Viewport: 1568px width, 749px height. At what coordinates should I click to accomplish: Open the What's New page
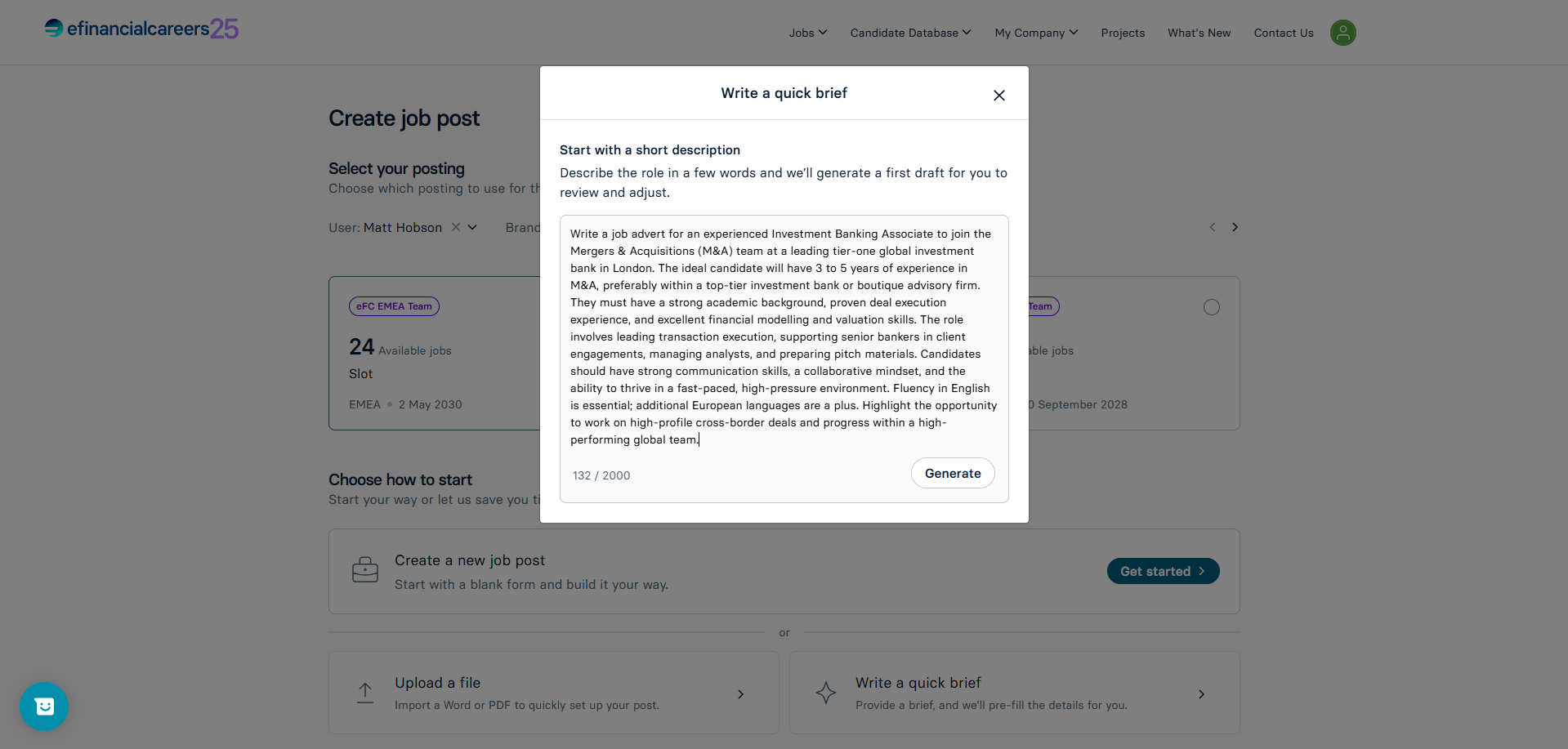tap(1199, 33)
